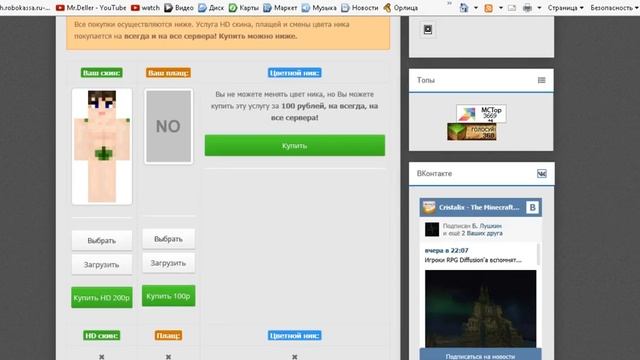Image resolution: width=640 pixels, height=360 pixels.
Task: Click the Купить 100р cape button
Action: pyautogui.click(x=168, y=296)
